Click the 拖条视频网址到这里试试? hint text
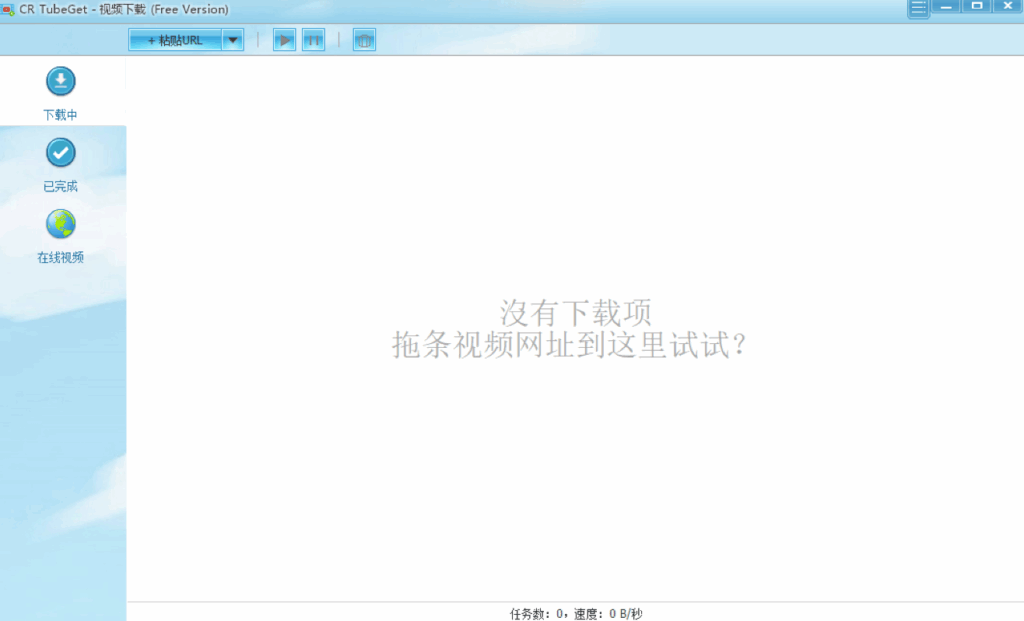Image resolution: width=1024 pixels, height=621 pixels. (569, 345)
